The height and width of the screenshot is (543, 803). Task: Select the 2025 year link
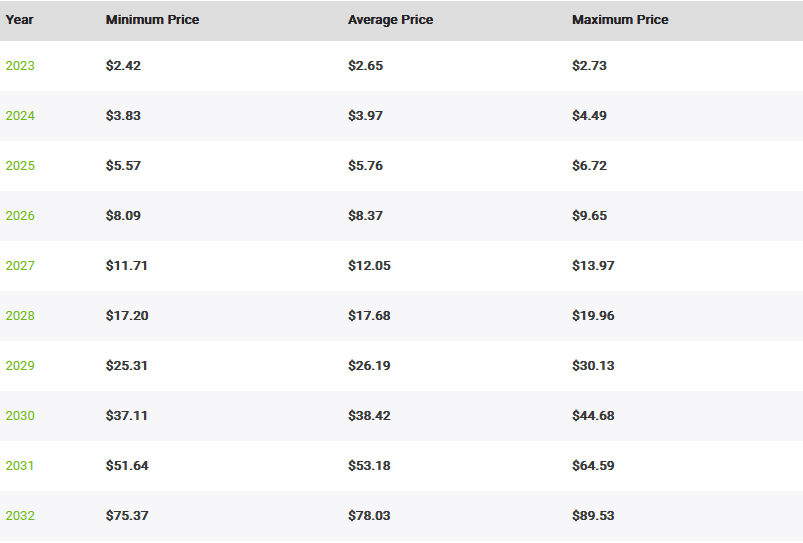20,166
